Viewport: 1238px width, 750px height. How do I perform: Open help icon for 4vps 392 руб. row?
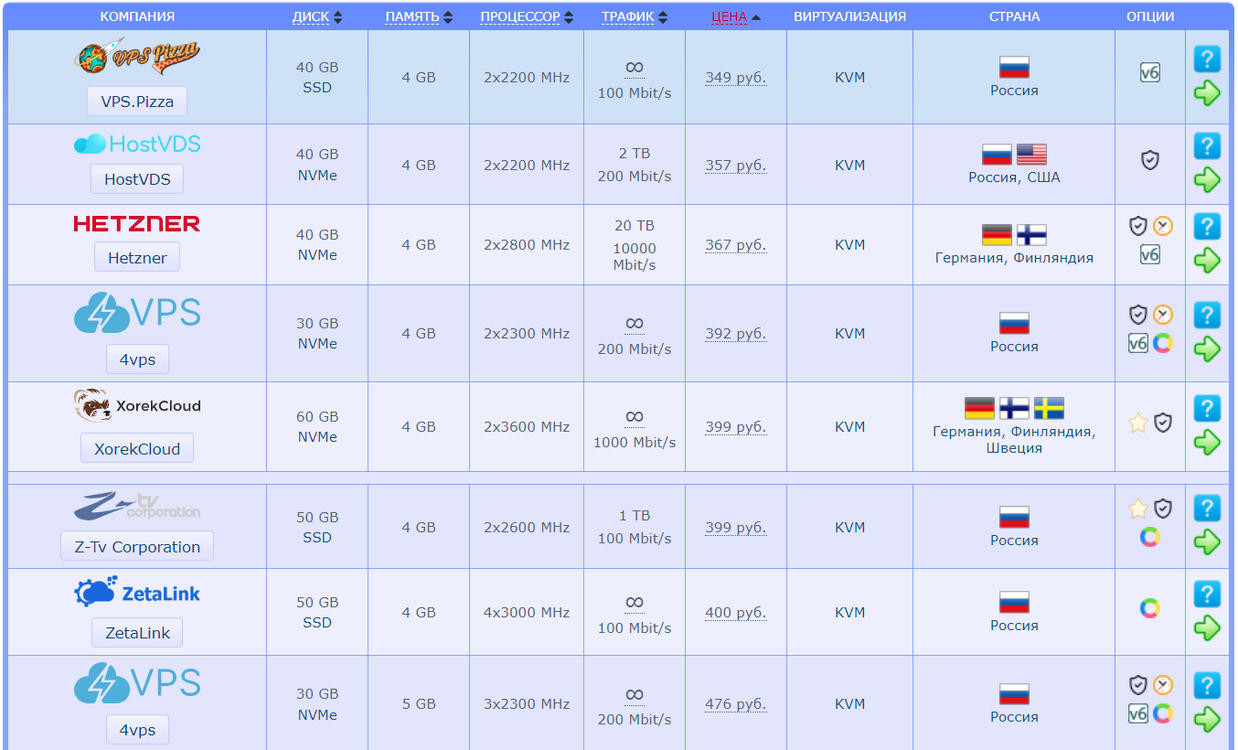pyautogui.click(x=1207, y=315)
